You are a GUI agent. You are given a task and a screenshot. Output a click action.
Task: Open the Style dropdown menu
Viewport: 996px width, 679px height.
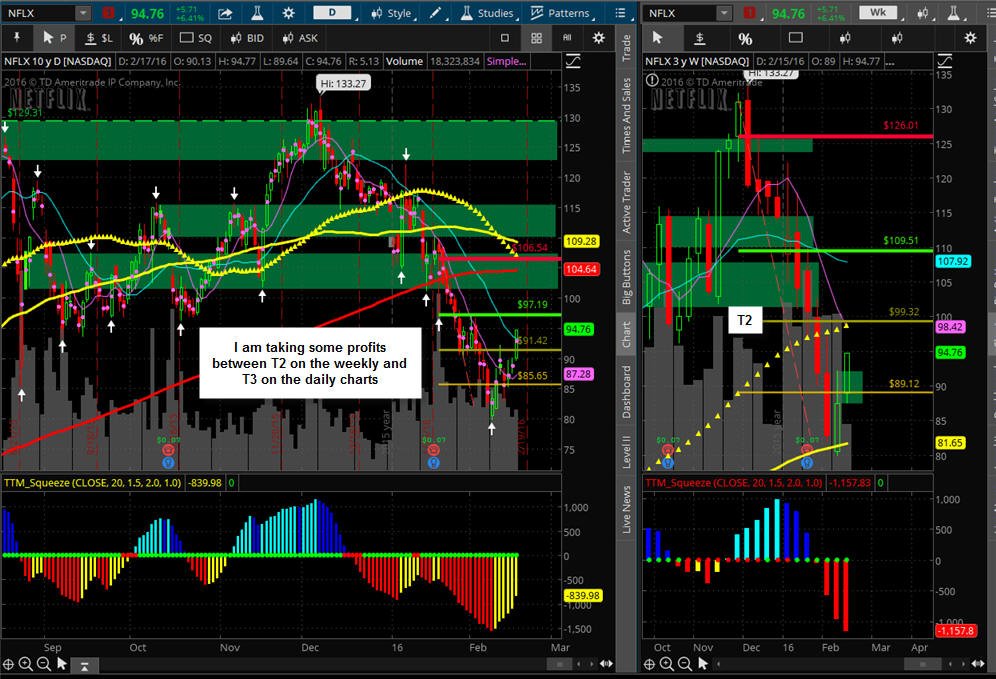(391, 13)
